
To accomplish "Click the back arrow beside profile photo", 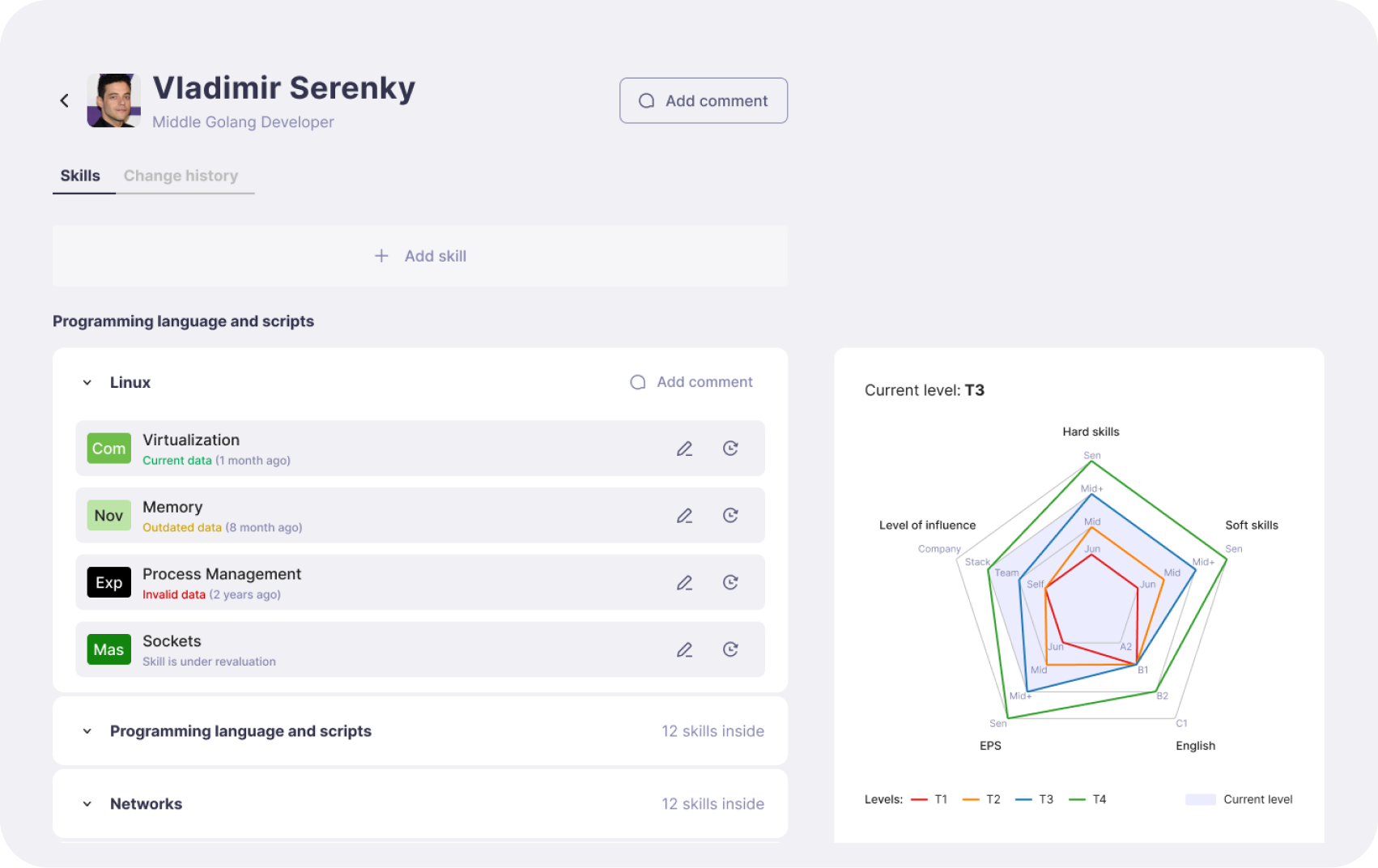I will [65, 100].
